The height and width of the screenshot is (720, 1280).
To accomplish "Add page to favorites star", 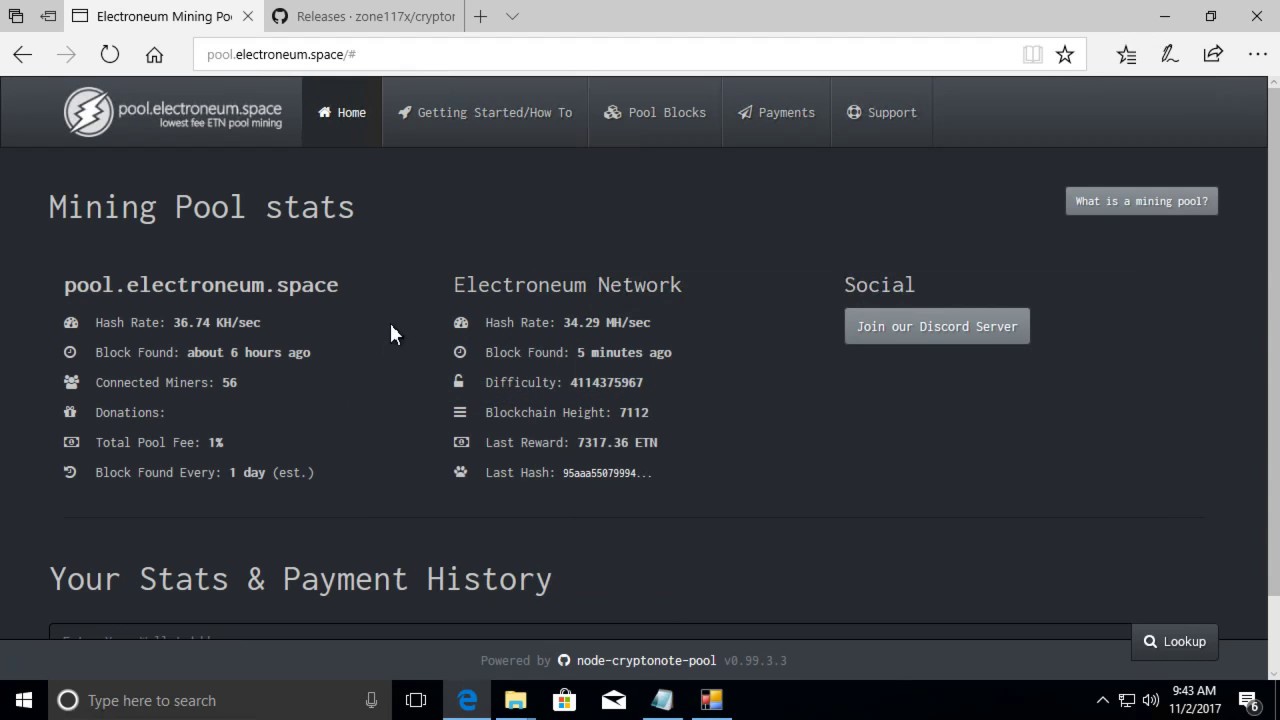I will tap(1065, 54).
